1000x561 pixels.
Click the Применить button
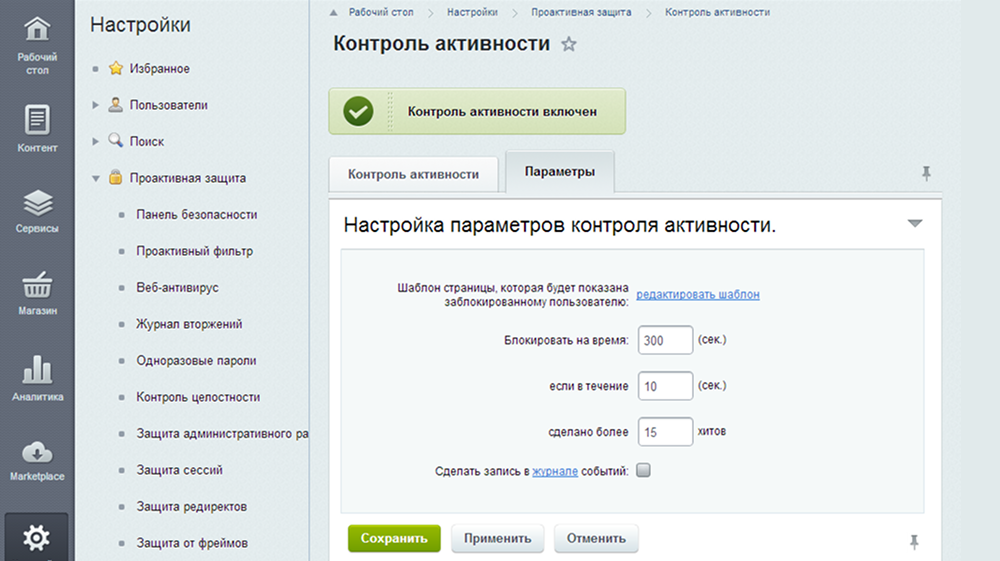[x=497, y=538]
